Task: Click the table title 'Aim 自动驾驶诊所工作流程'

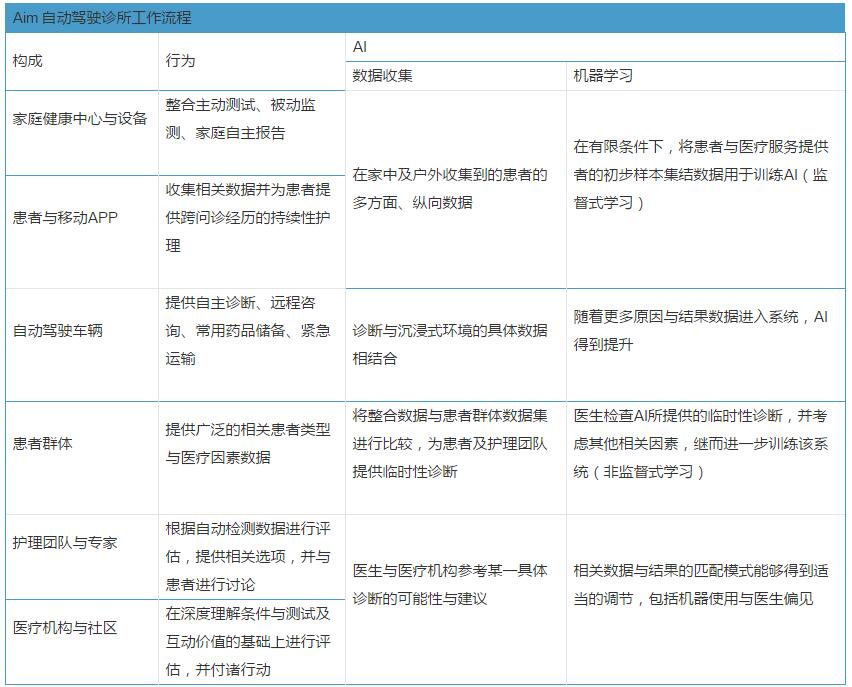Action: tap(102, 18)
